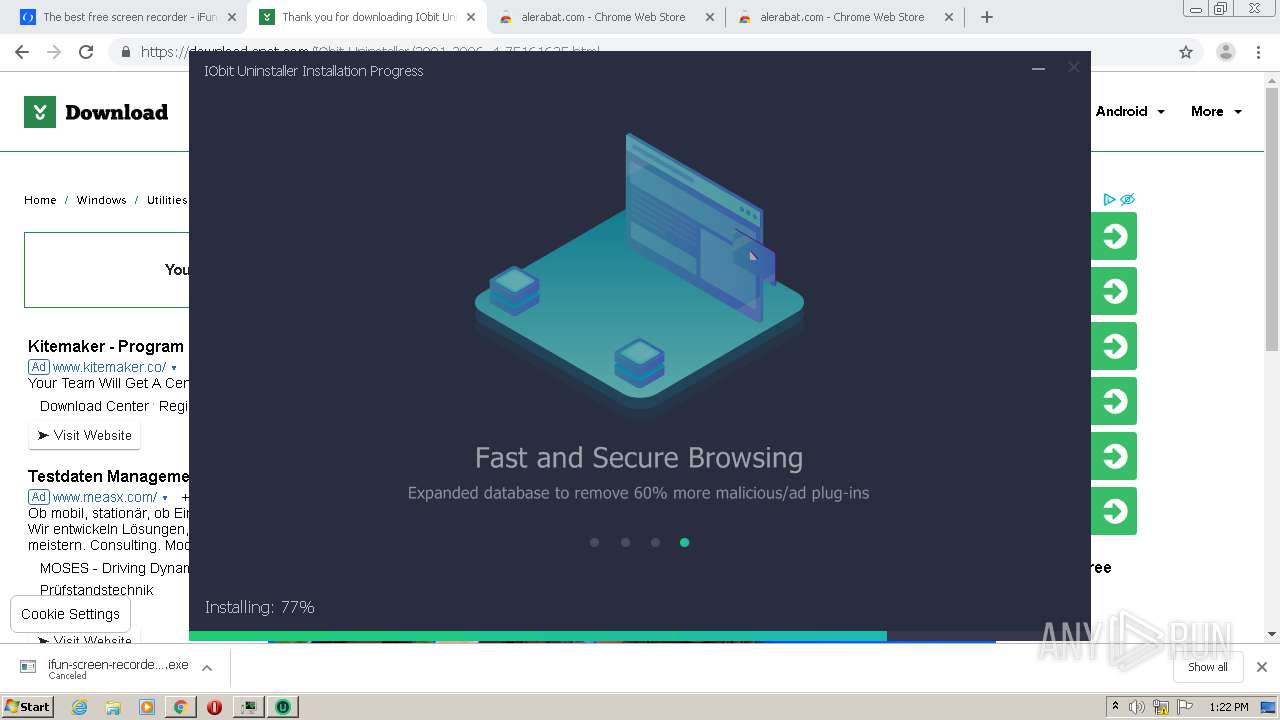Close the iFun screen recorder tab
The height and width of the screenshot is (720, 1280).
232,17
